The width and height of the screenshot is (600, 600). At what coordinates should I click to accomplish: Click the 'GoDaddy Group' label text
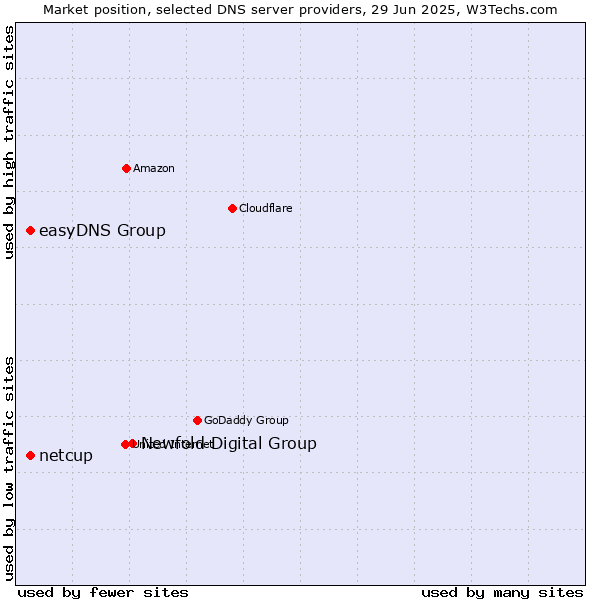(x=246, y=420)
